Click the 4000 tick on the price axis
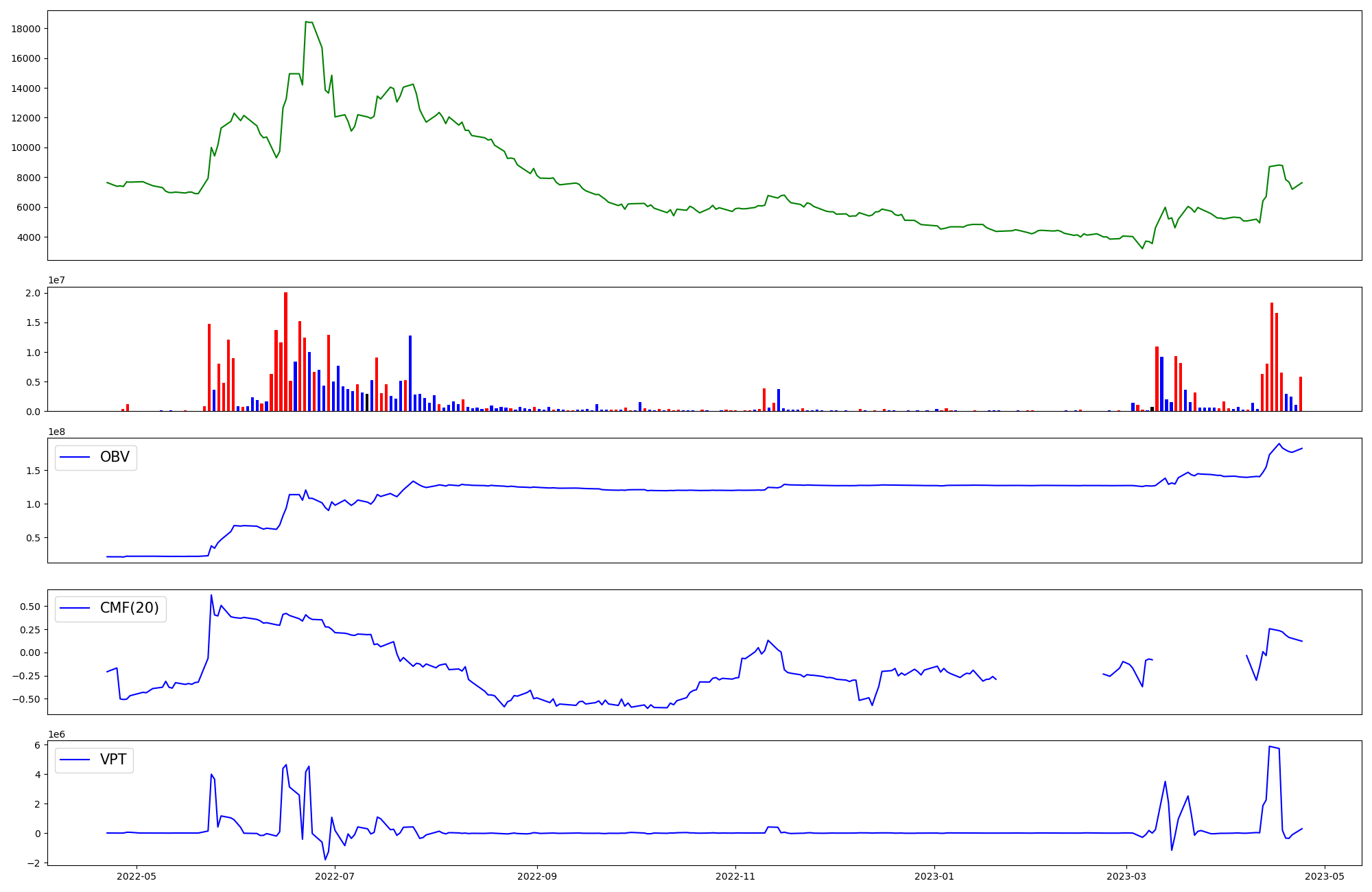The image size is (1372, 892). [28, 237]
